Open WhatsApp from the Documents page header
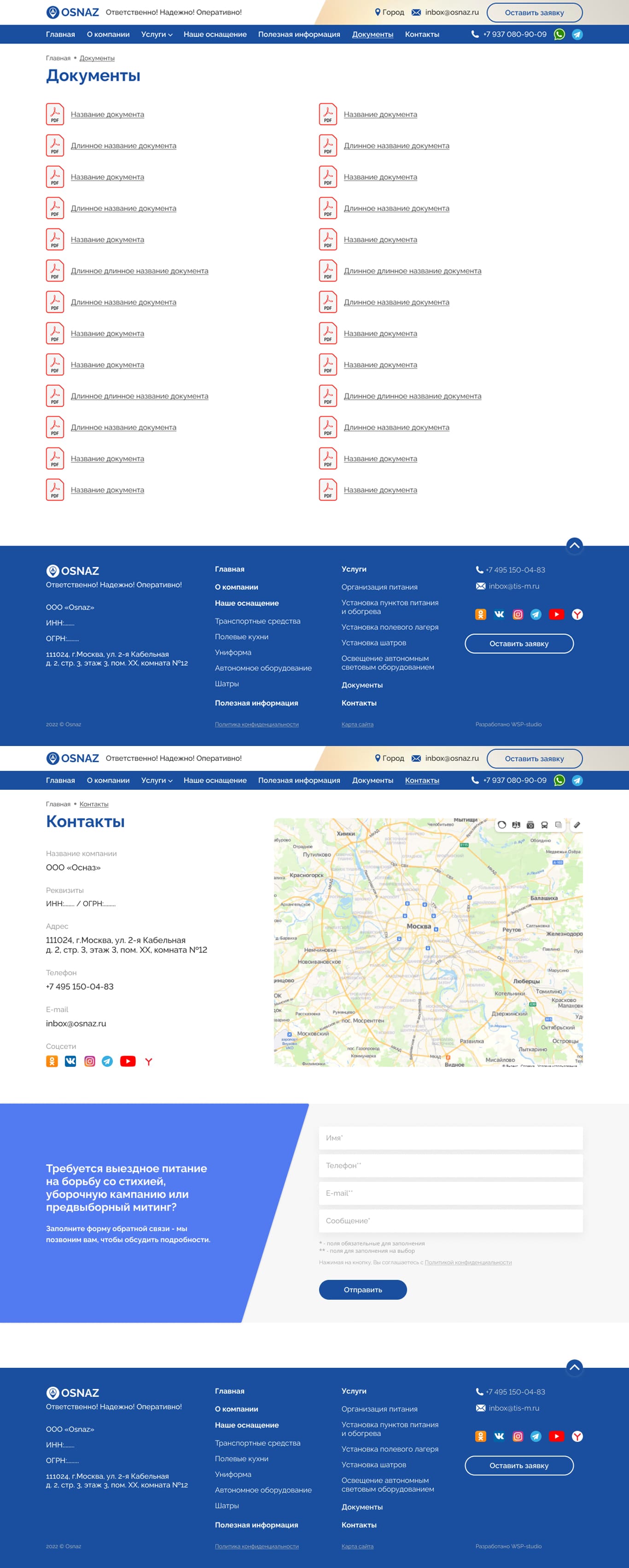 [x=559, y=34]
